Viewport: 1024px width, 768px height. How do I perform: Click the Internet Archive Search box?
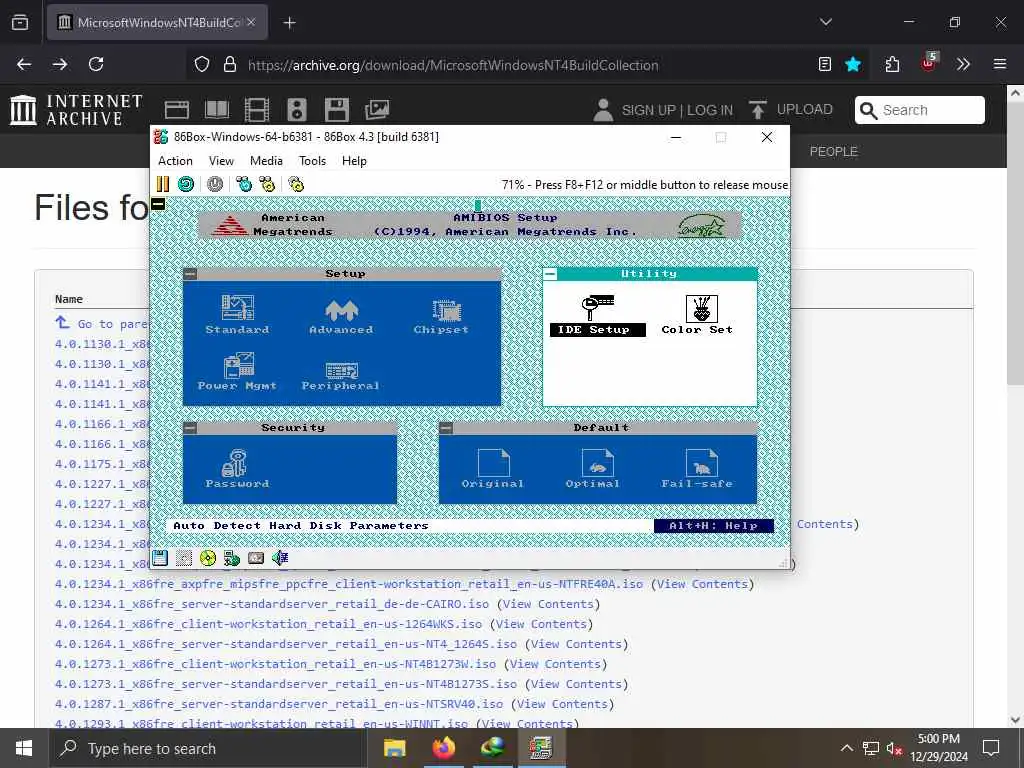point(920,110)
